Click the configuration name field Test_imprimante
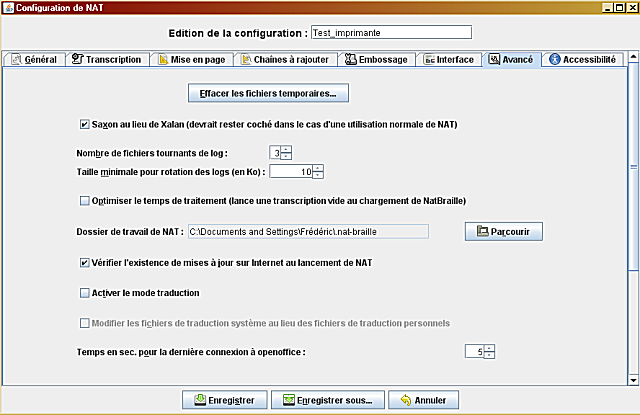This screenshot has height=415, width=640. [391, 33]
